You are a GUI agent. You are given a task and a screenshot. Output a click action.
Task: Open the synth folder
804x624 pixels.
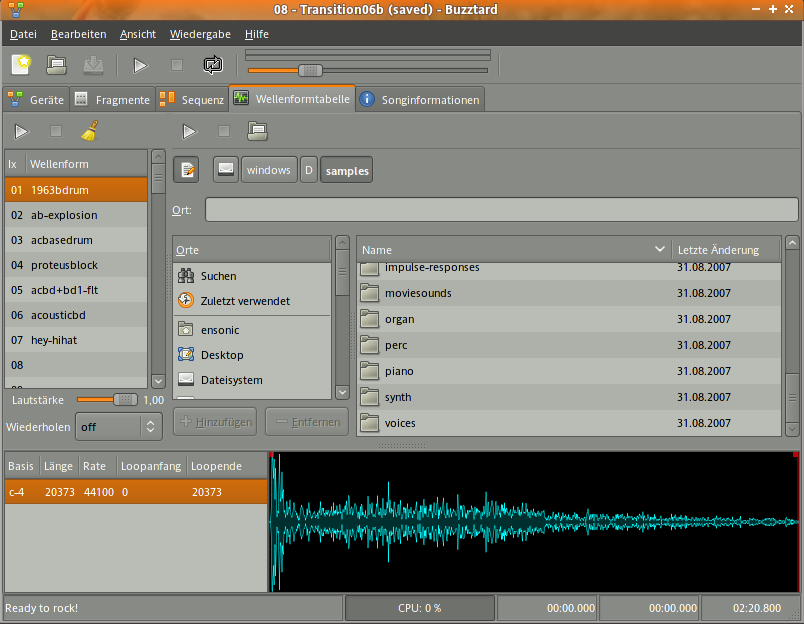click(x=569, y=397)
